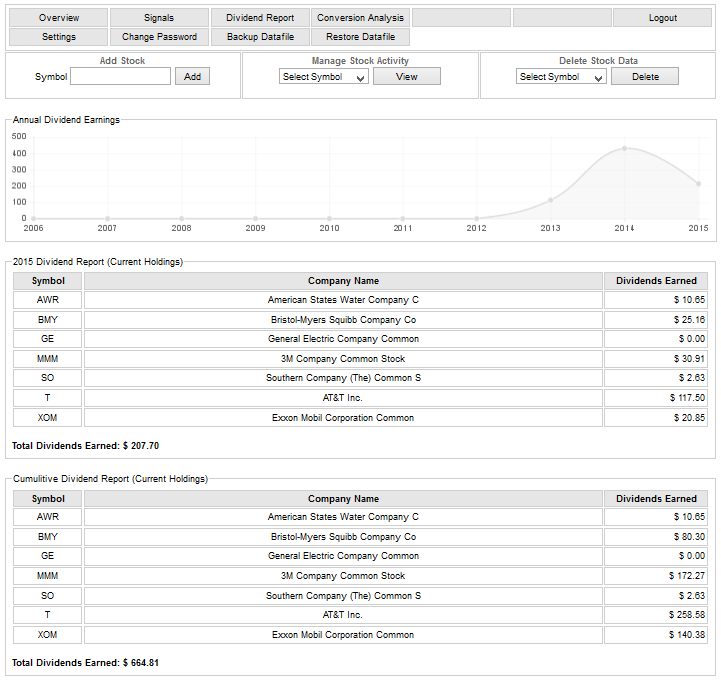Click BMY in the Cumulative Dividend Report
Image resolution: width=721 pixels, height=680 pixels.
[48, 537]
